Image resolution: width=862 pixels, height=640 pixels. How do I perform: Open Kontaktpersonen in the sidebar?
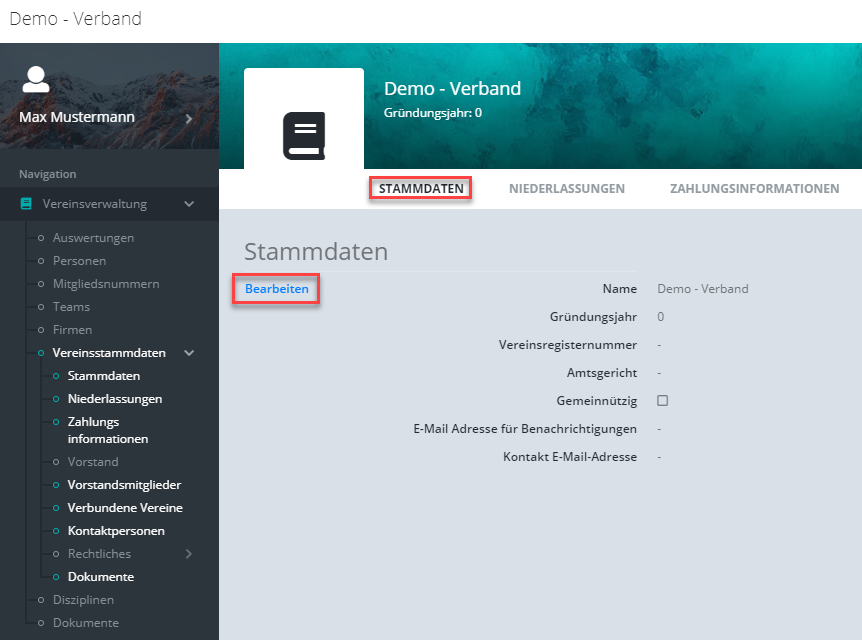[x=116, y=531]
